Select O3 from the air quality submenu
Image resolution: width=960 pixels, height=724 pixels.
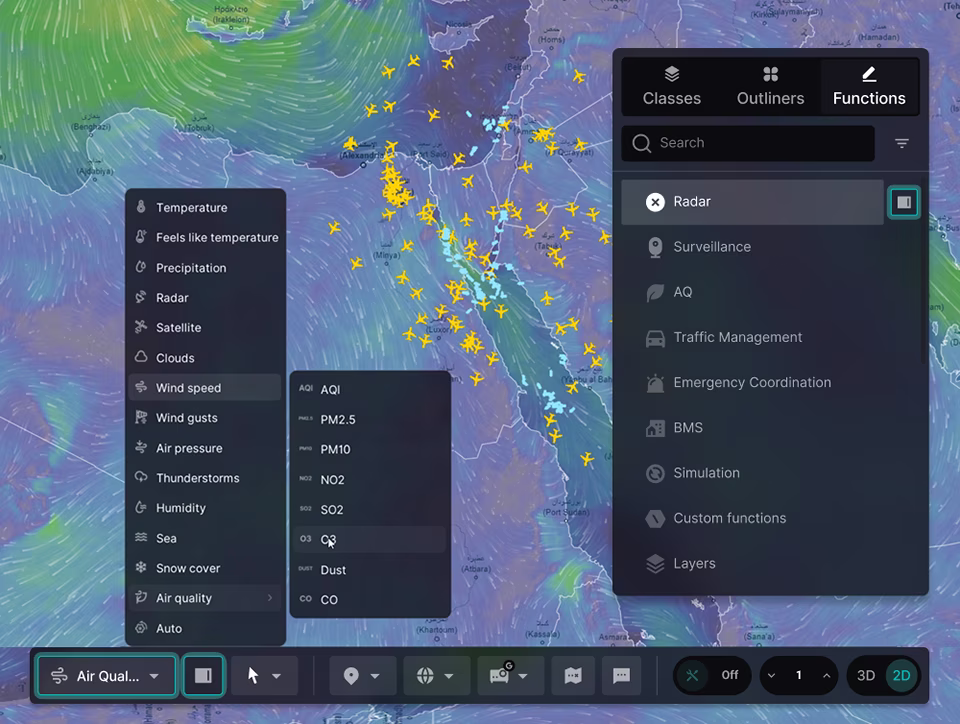point(330,538)
